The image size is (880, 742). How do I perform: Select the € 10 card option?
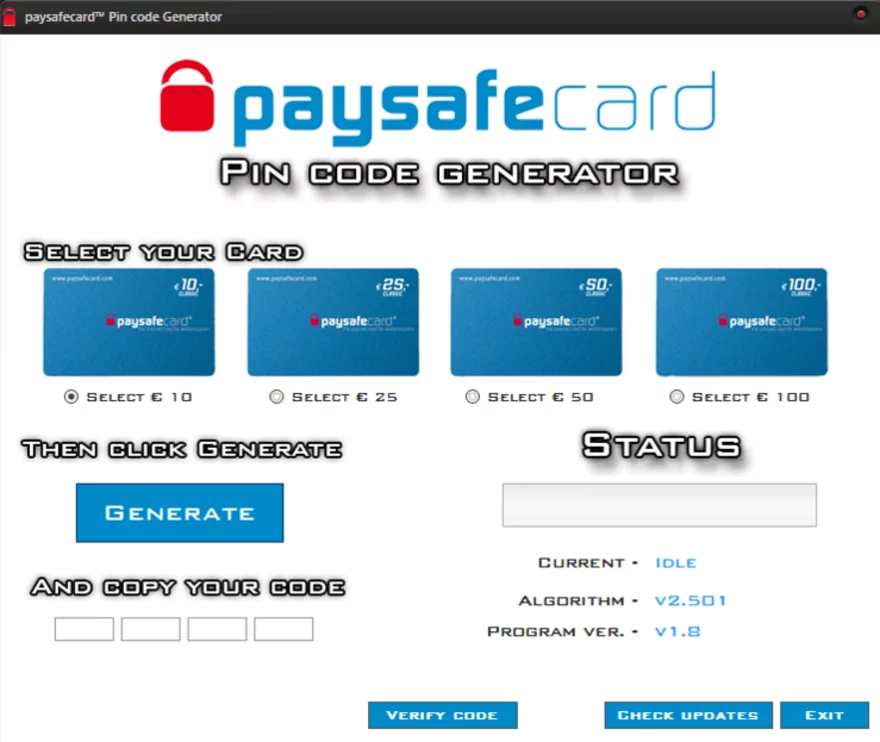coord(70,396)
